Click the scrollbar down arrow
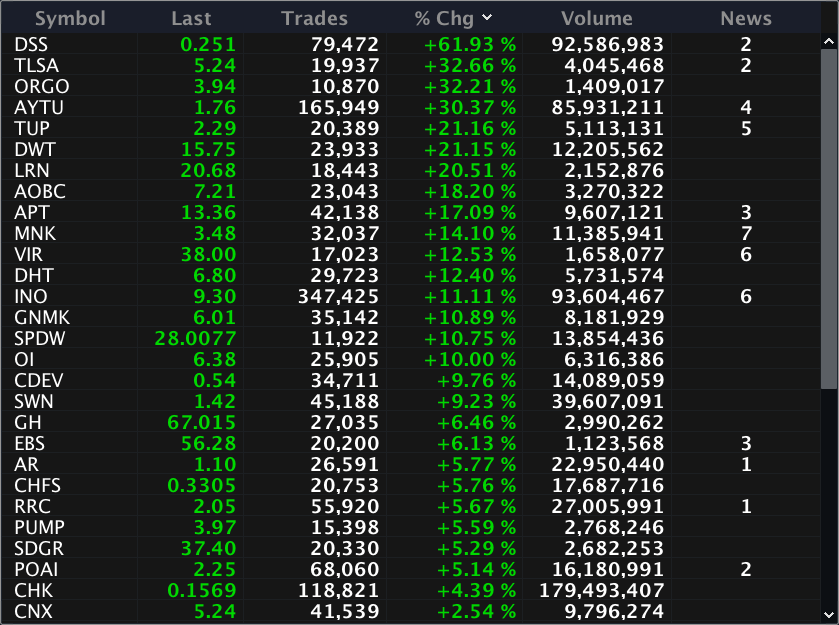Screen dimensions: 839x625 (x=829, y=615)
